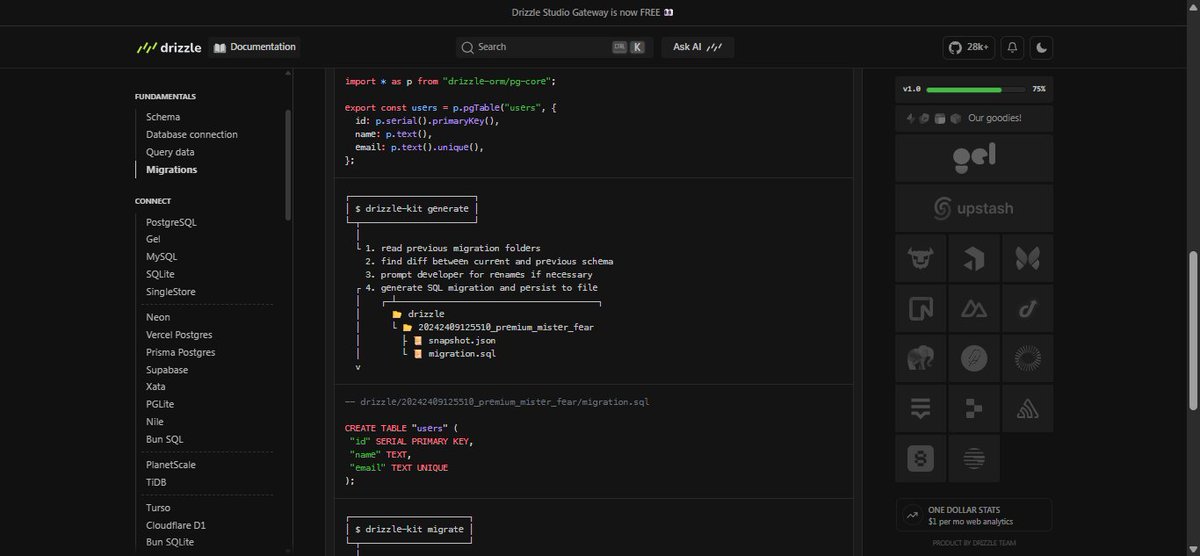Focus the Search input field
Image resolution: width=1200 pixels, height=556 pixels.
click(553, 47)
